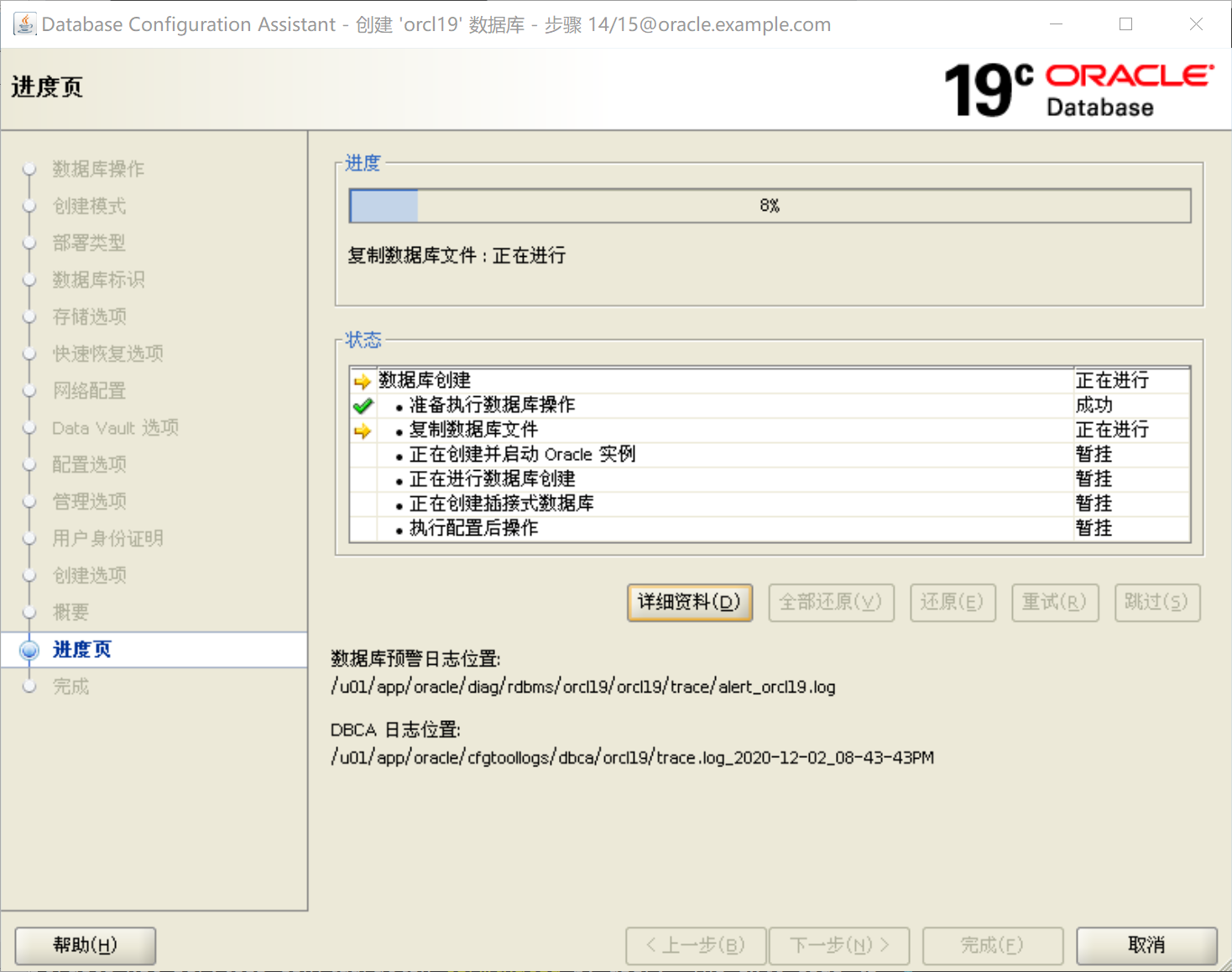Click 暂挂 status of 执行配置后操作

click(x=1094, y=528)
